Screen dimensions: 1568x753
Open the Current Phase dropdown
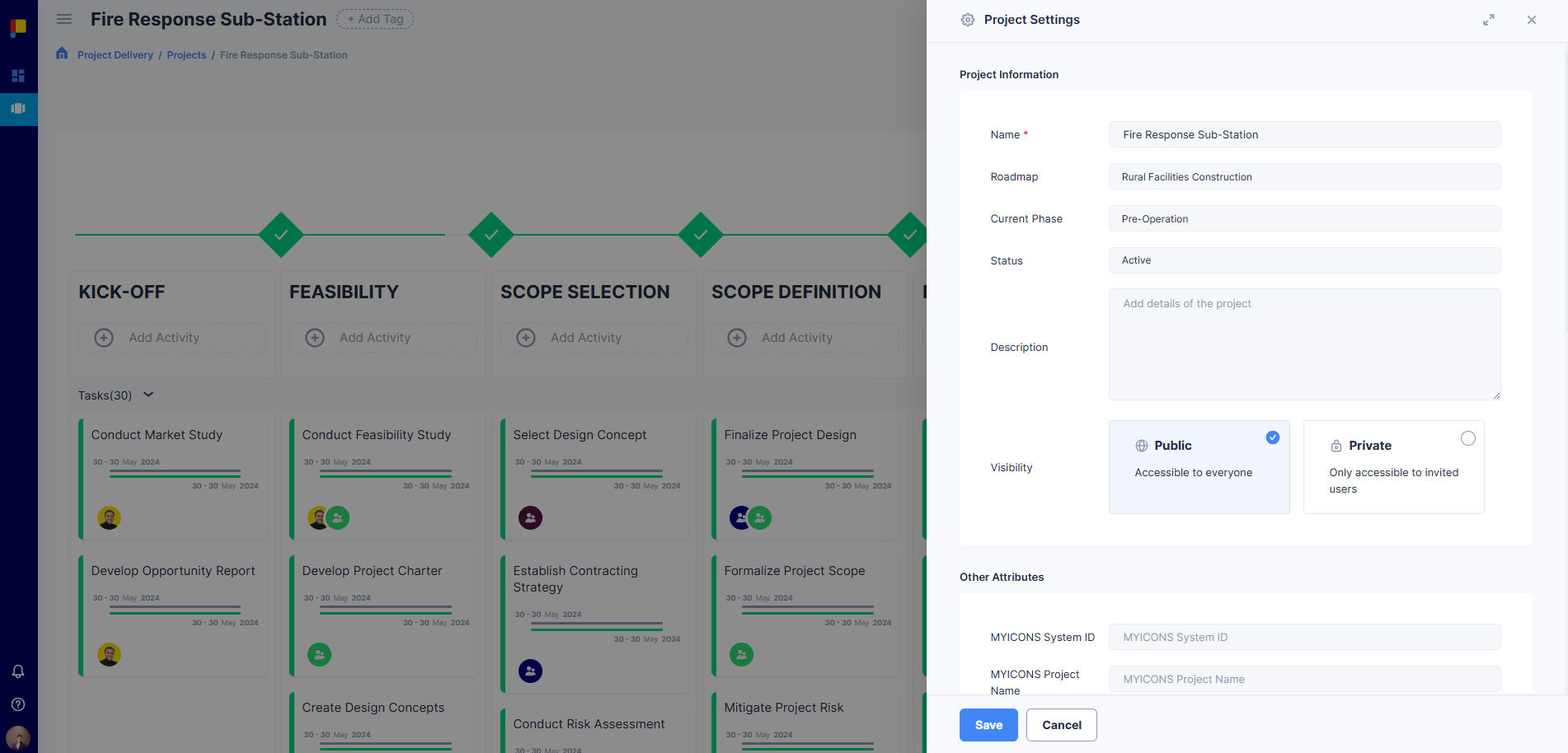(x=1304, y=218)
